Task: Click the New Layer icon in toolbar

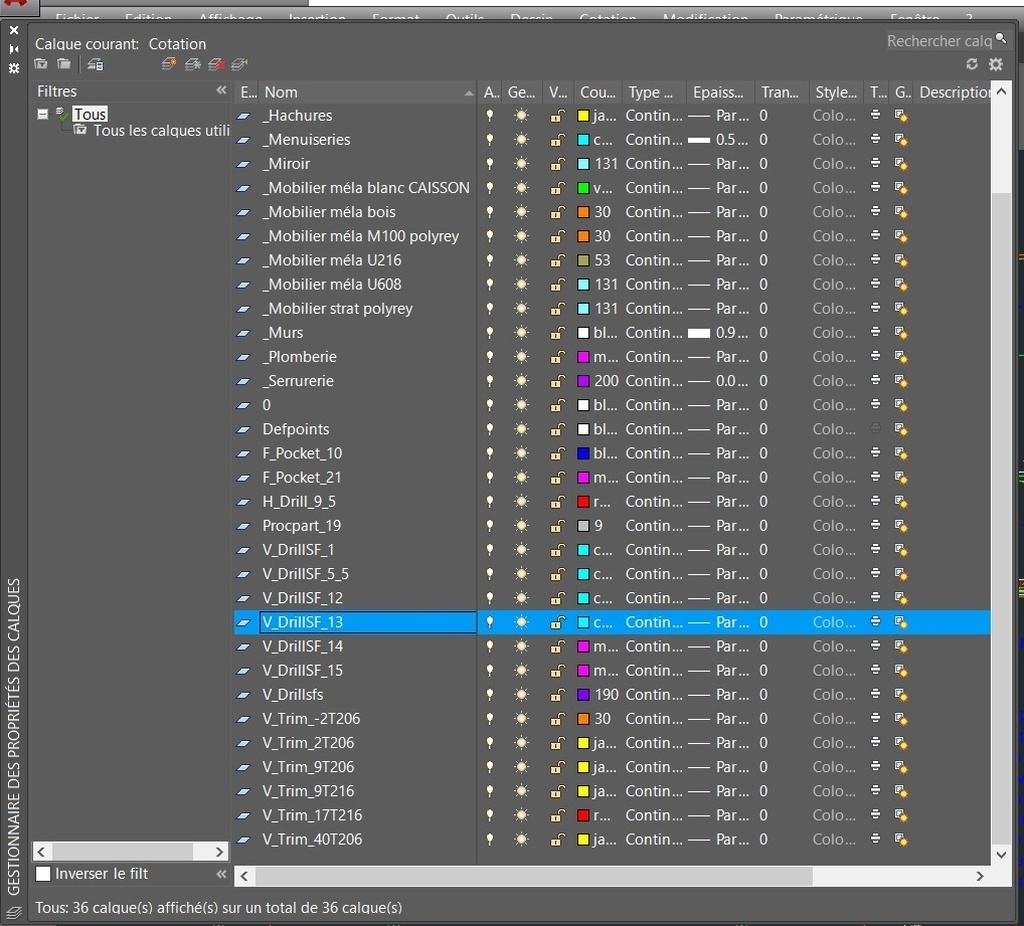Action: [x=169, y=64]
